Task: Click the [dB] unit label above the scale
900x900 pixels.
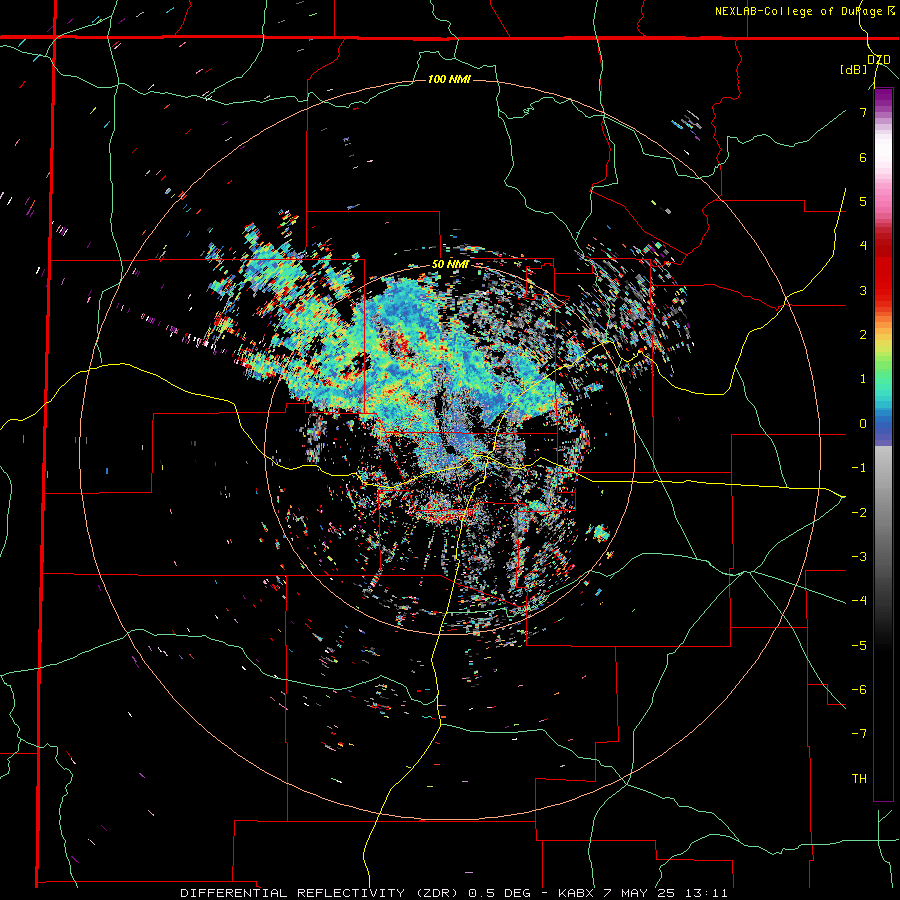Action: click(x=853, y=69)
